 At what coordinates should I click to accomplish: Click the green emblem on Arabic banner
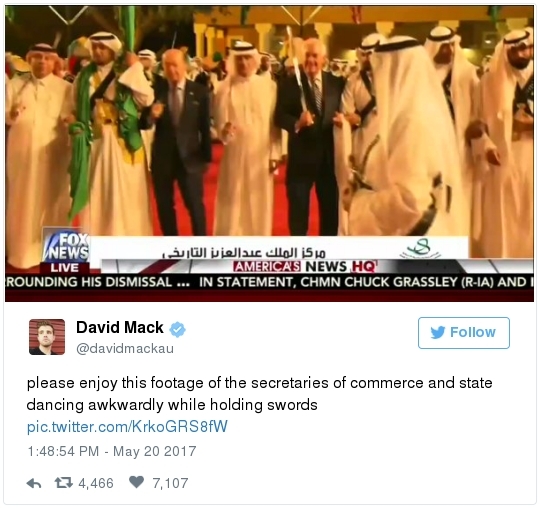(420, 249)
